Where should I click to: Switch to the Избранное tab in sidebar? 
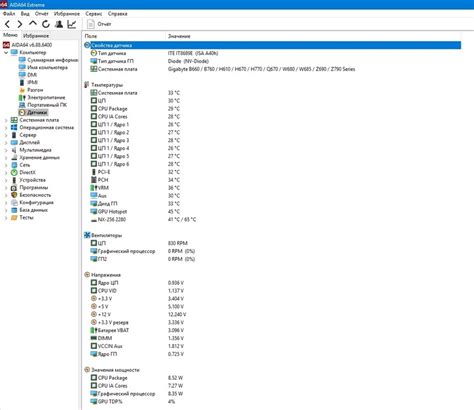point(36,35)
